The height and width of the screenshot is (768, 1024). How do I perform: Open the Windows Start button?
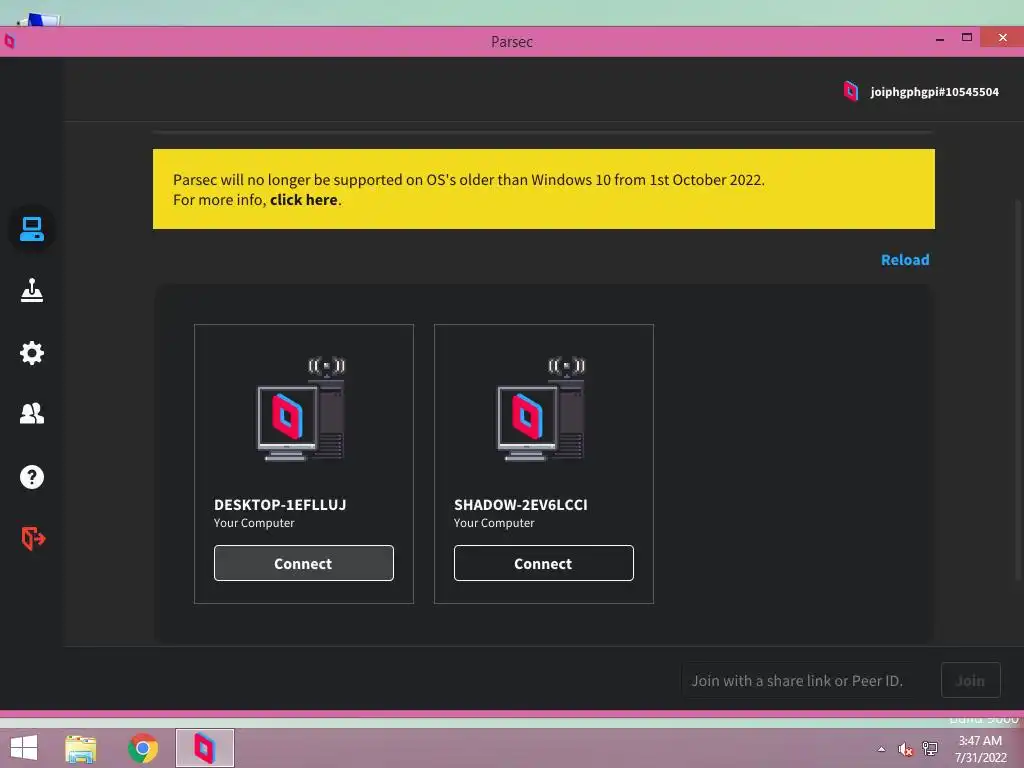click(24, 748)
